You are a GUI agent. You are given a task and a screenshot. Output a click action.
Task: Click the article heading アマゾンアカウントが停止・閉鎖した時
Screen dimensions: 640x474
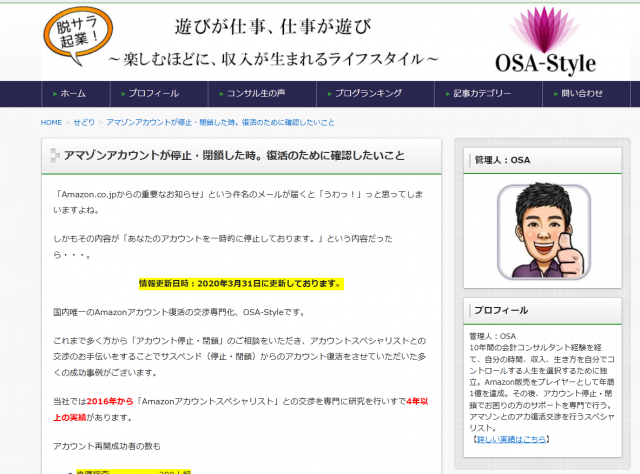234,156
